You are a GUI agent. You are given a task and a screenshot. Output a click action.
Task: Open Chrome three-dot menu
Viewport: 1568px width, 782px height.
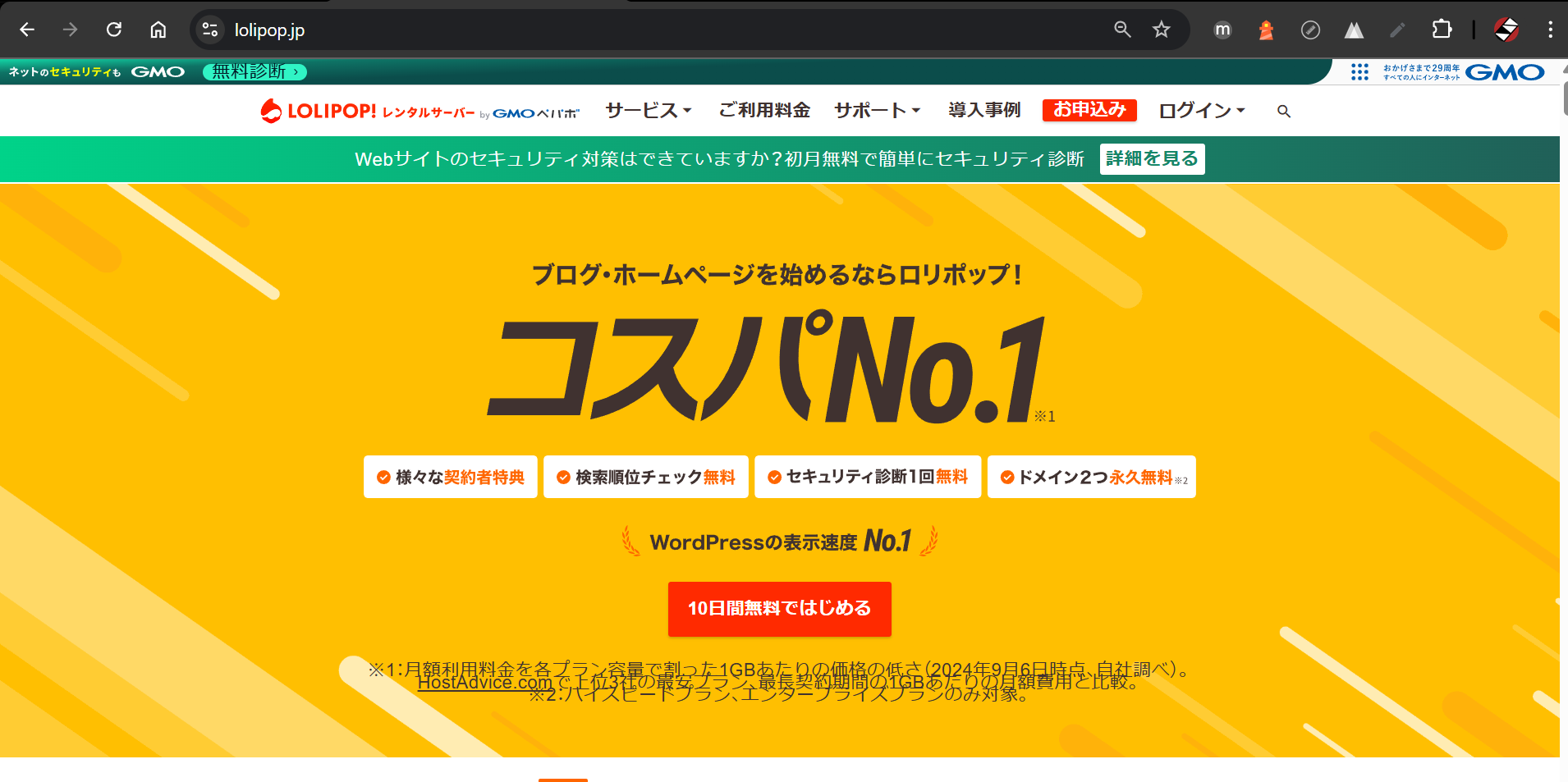click(x=1550, y=30)
